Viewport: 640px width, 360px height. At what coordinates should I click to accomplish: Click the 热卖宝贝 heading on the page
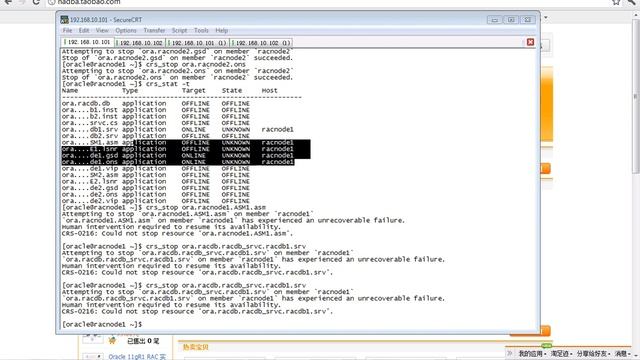coord(196,347)
